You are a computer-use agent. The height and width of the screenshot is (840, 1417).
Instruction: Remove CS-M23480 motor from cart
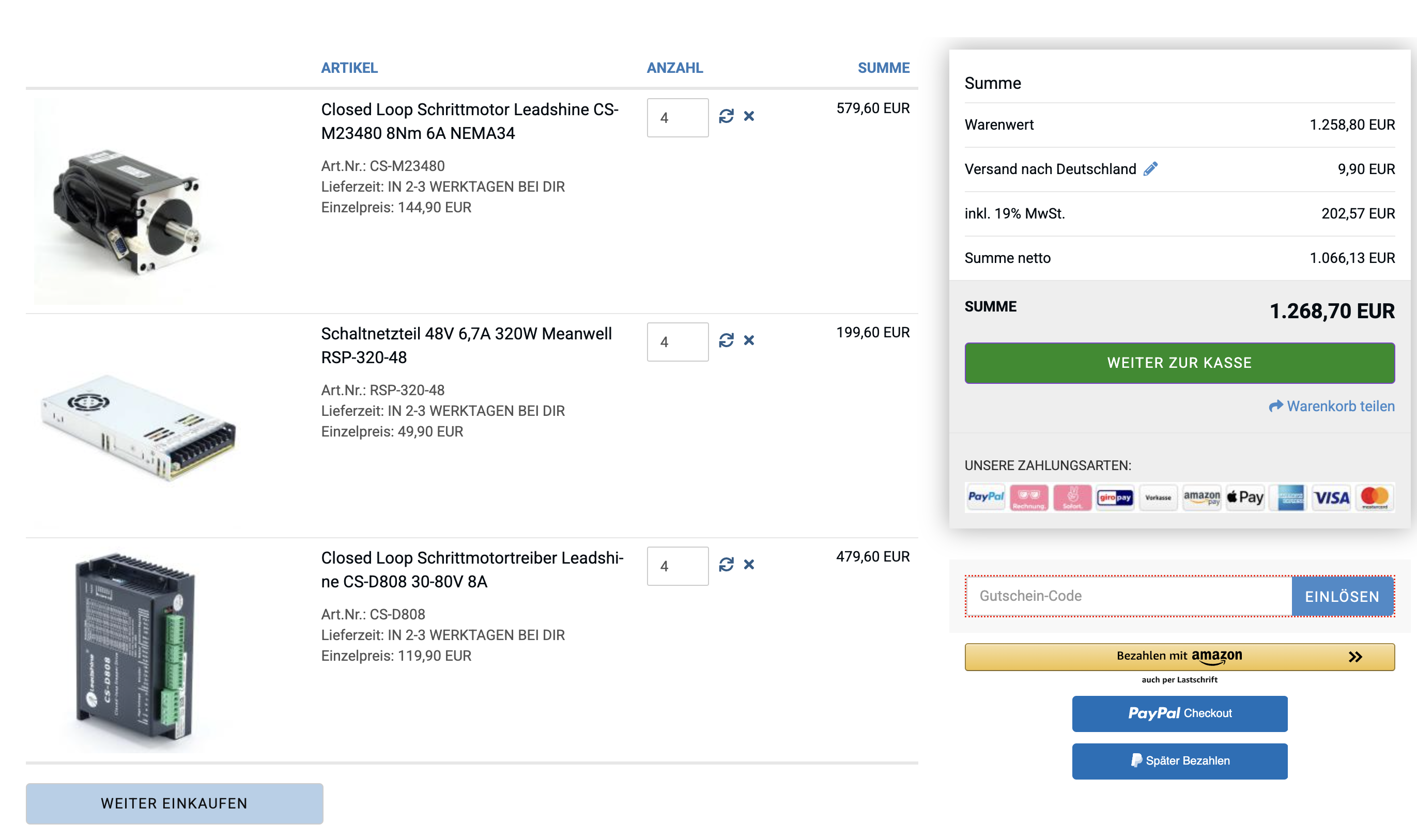[748, 117]
